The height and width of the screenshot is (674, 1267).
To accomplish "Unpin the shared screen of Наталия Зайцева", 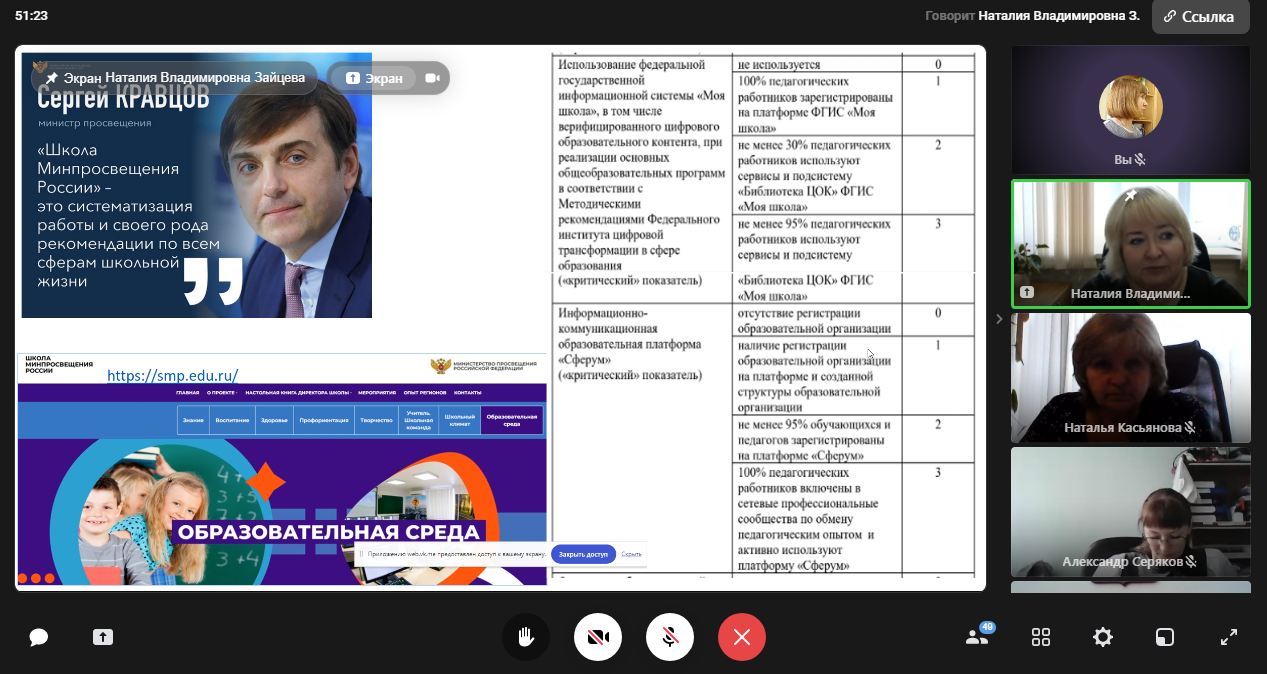I will coord(52,78).
